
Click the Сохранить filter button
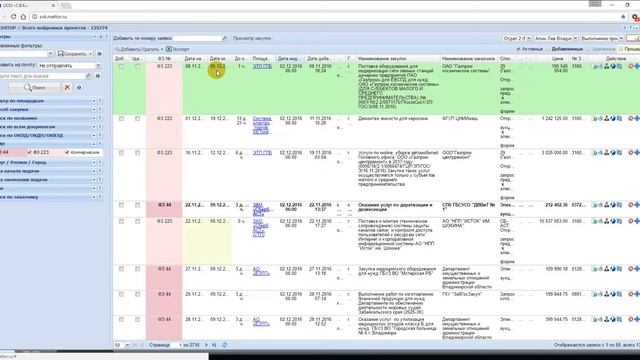click(x=74, y=54)
